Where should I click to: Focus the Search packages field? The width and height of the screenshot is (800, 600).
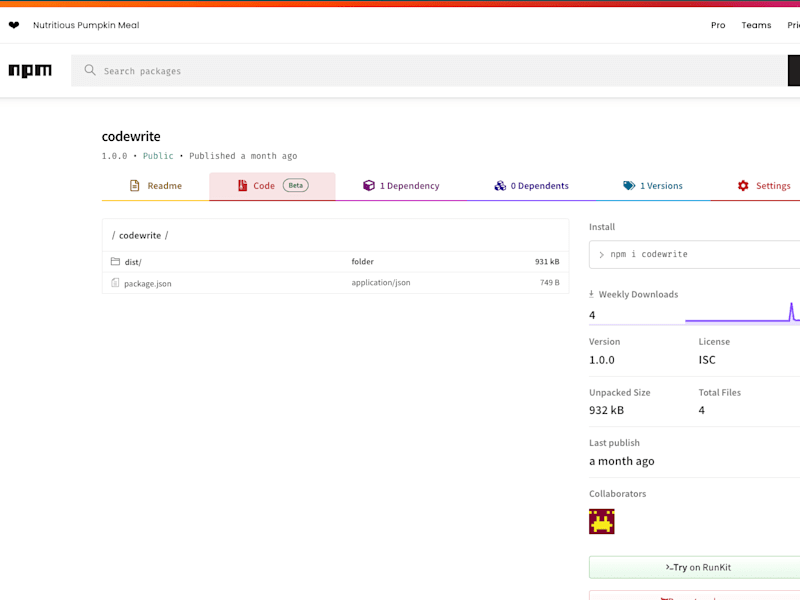point(429,71)
